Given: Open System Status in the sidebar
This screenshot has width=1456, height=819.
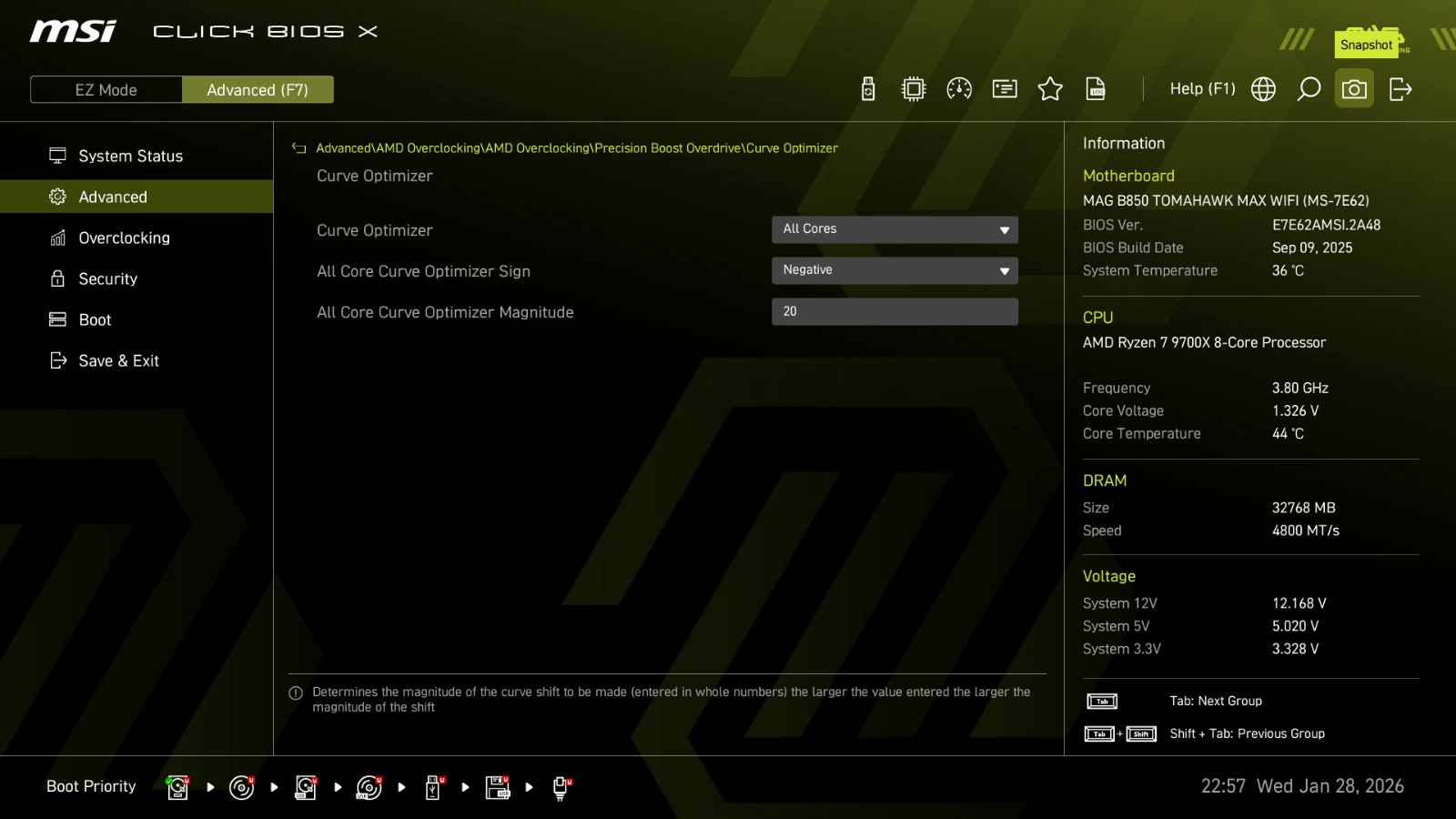Looking at the screenshot, I should [x=136, y=157].
